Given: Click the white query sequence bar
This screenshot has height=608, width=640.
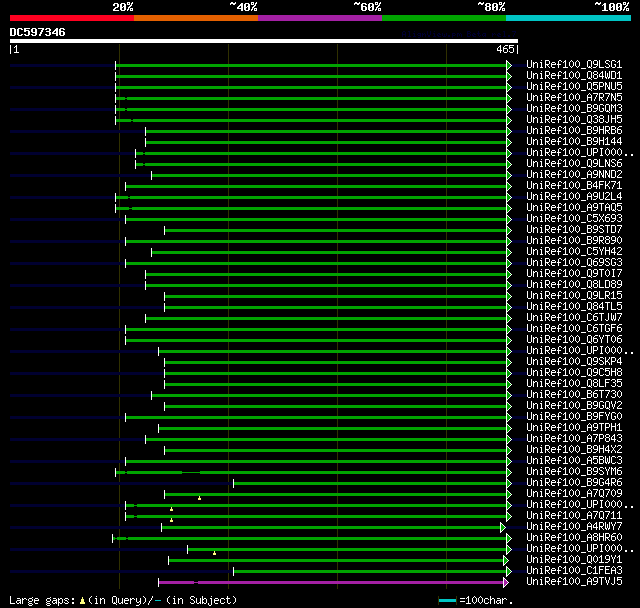Looking at the screenshot, I should pos(264,41).
